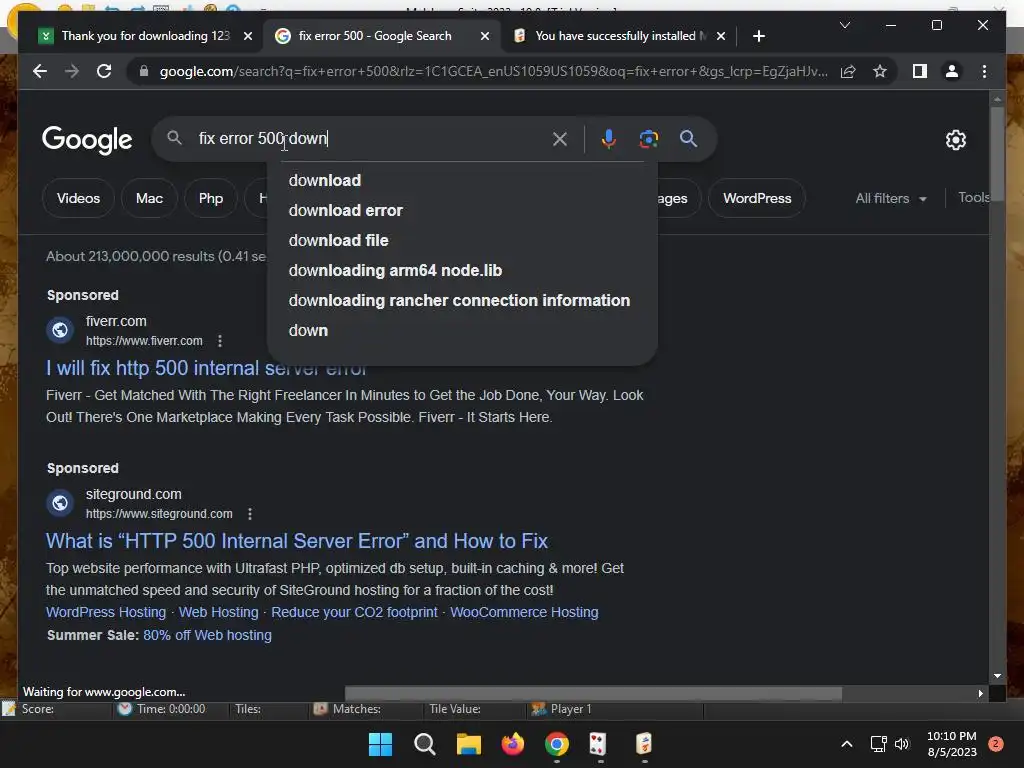Image resolution: width=1024 pixels, height=768 pixels.
Task: Open the Chrome profile menu
Action: [952, 71]
